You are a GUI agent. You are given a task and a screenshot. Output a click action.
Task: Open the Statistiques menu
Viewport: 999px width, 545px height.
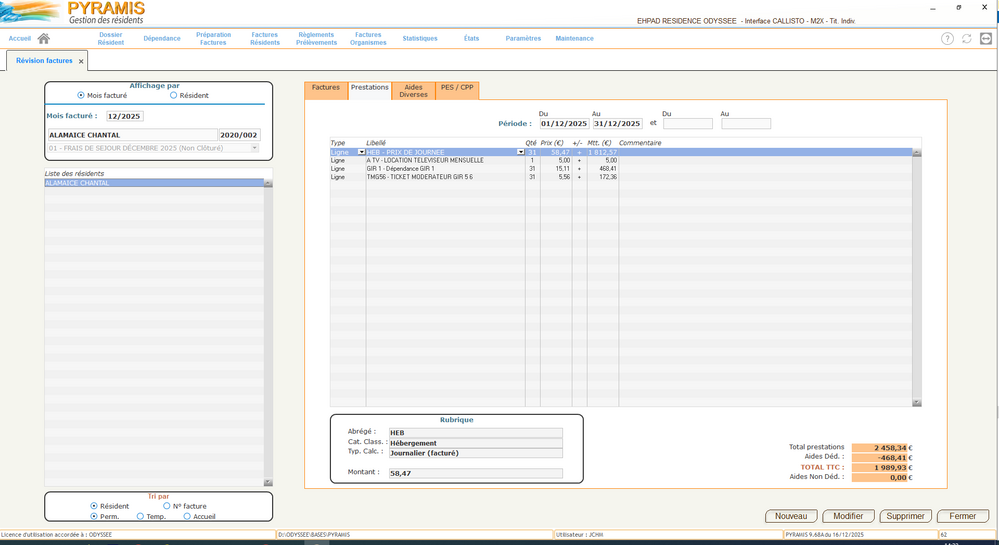(x=420, y=39)
